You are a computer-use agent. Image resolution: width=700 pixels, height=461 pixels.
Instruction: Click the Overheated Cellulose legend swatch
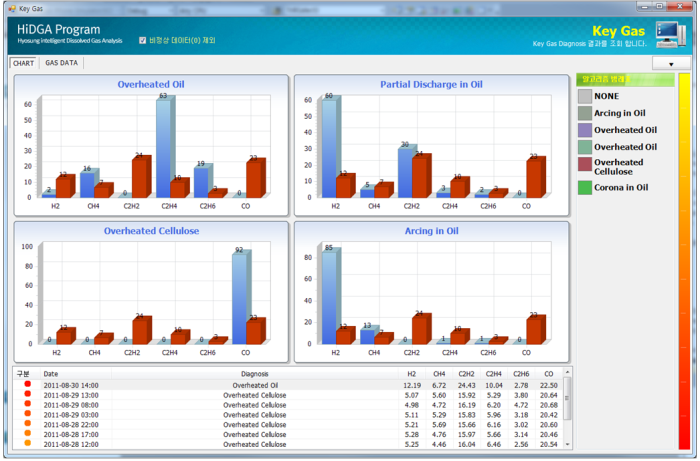tap(584, 164)
